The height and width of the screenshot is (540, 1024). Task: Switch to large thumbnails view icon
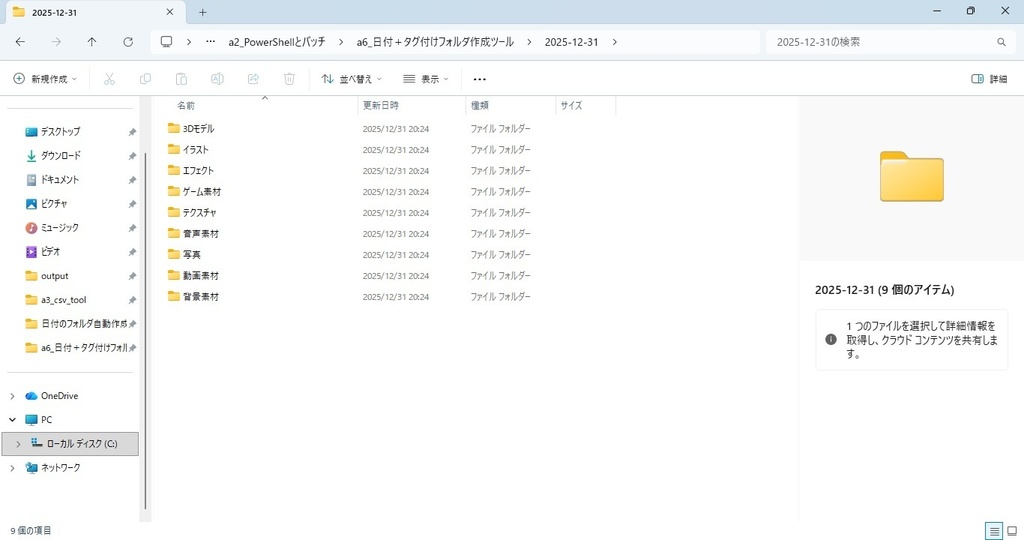pyautogui.click(x=1012, y=531)
